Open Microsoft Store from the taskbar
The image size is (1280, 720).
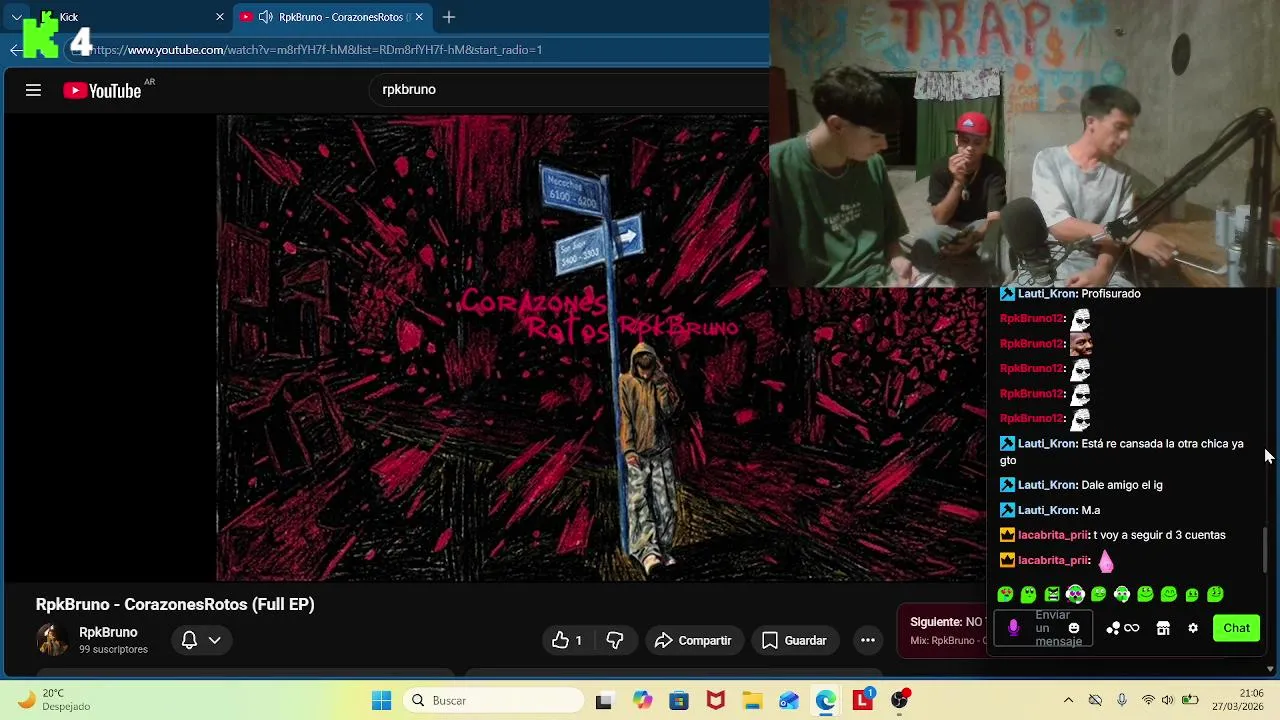point(679,701)
